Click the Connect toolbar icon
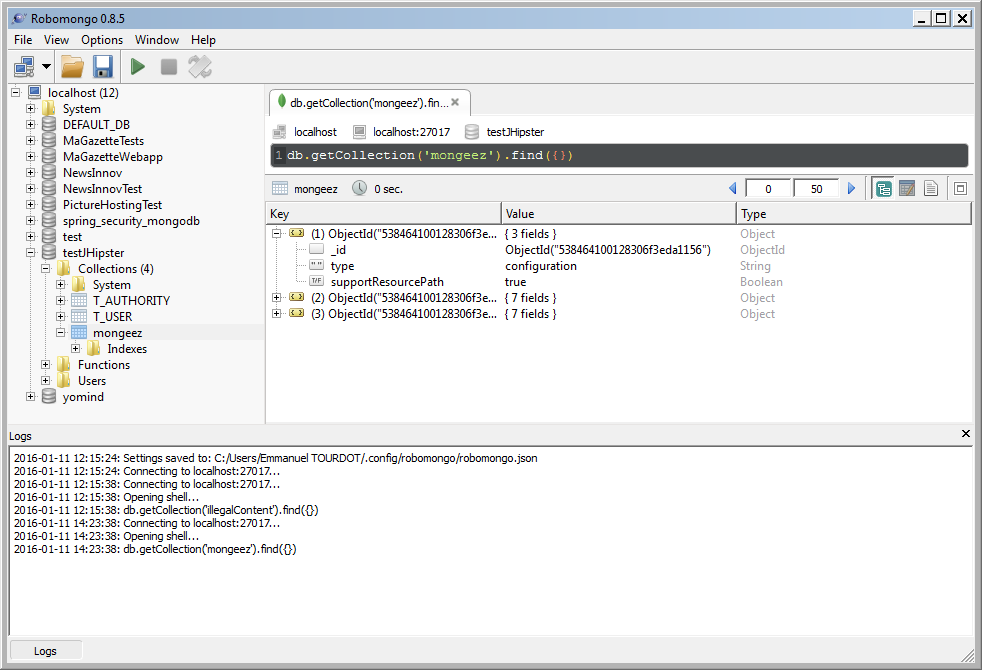Screen dimensions: 982x670 [24, 66]
